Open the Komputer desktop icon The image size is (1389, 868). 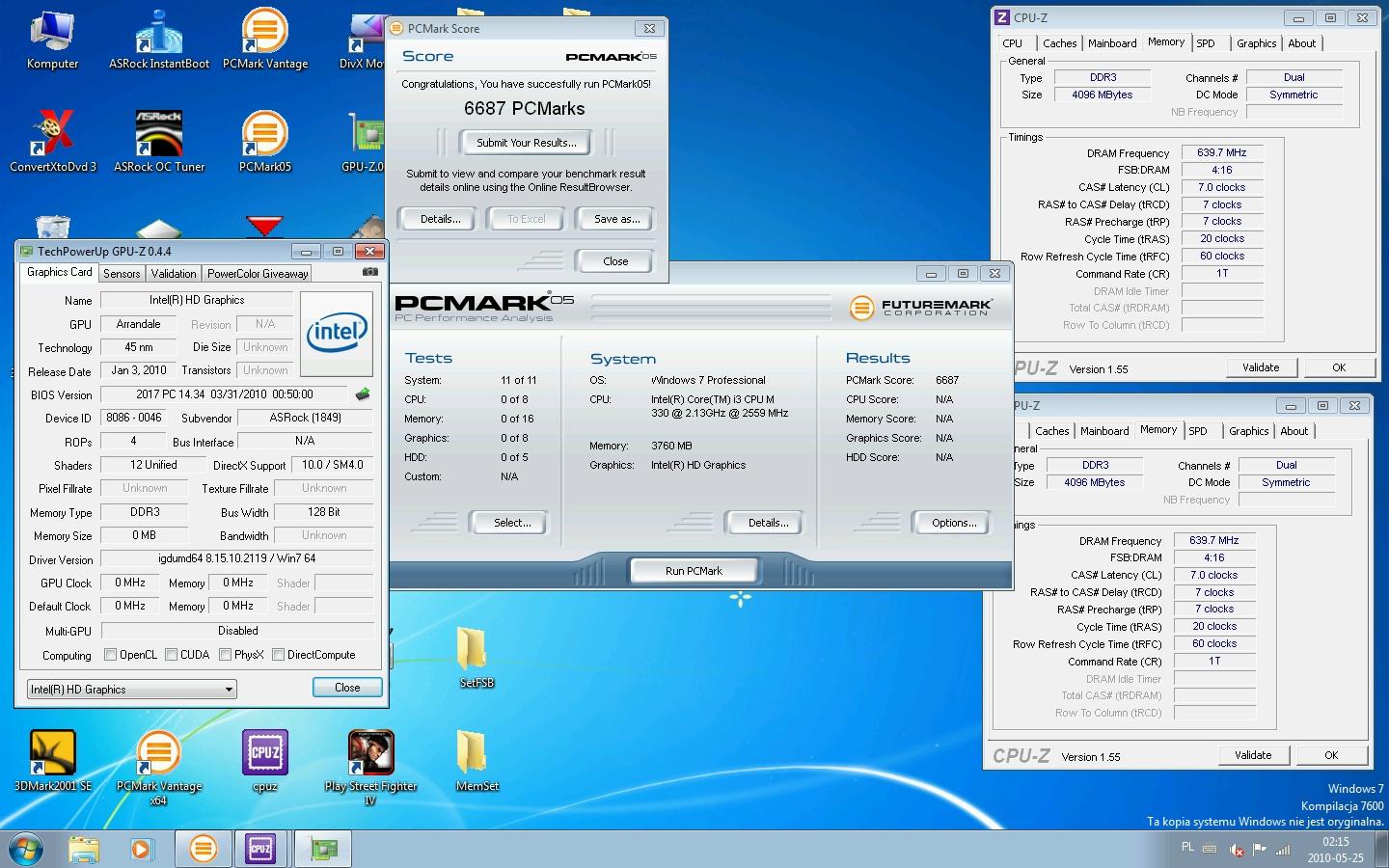(x=52, y=41)
